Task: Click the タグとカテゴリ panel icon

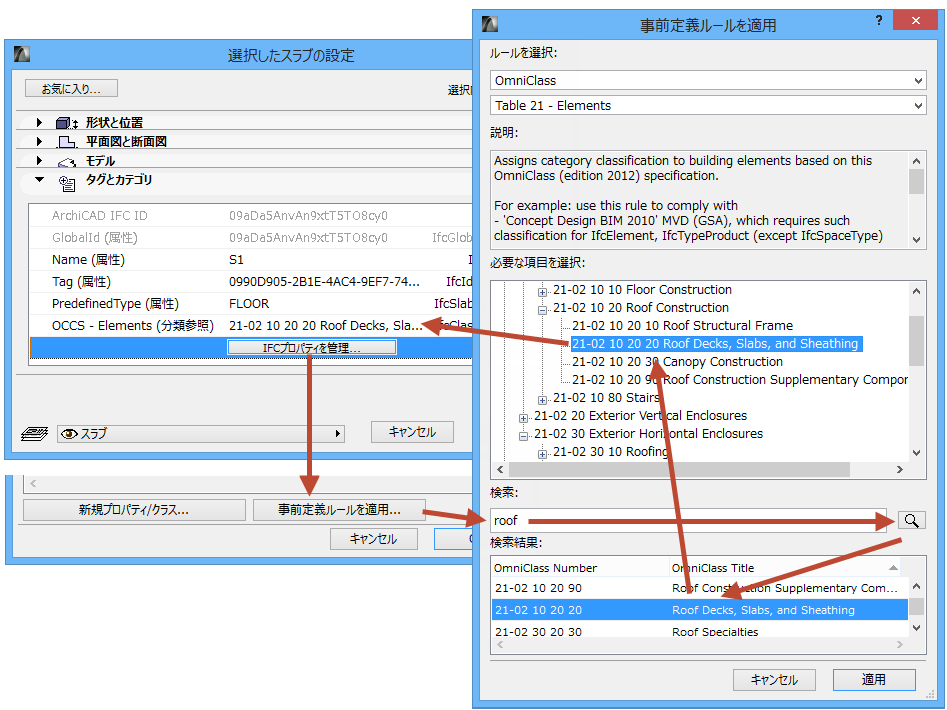Action: tap(67, 183)
